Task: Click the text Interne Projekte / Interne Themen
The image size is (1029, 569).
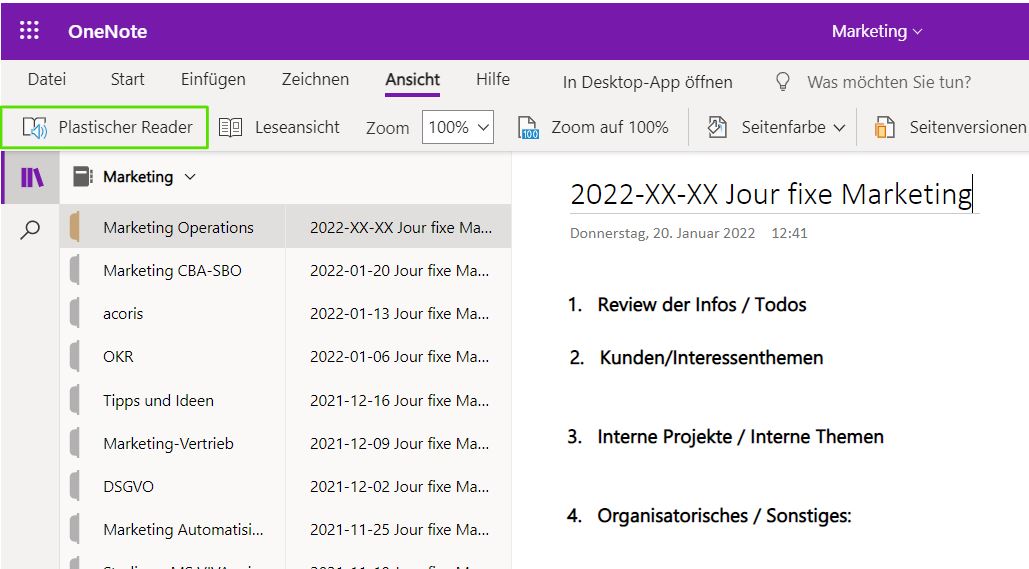Action: (740, 436)
